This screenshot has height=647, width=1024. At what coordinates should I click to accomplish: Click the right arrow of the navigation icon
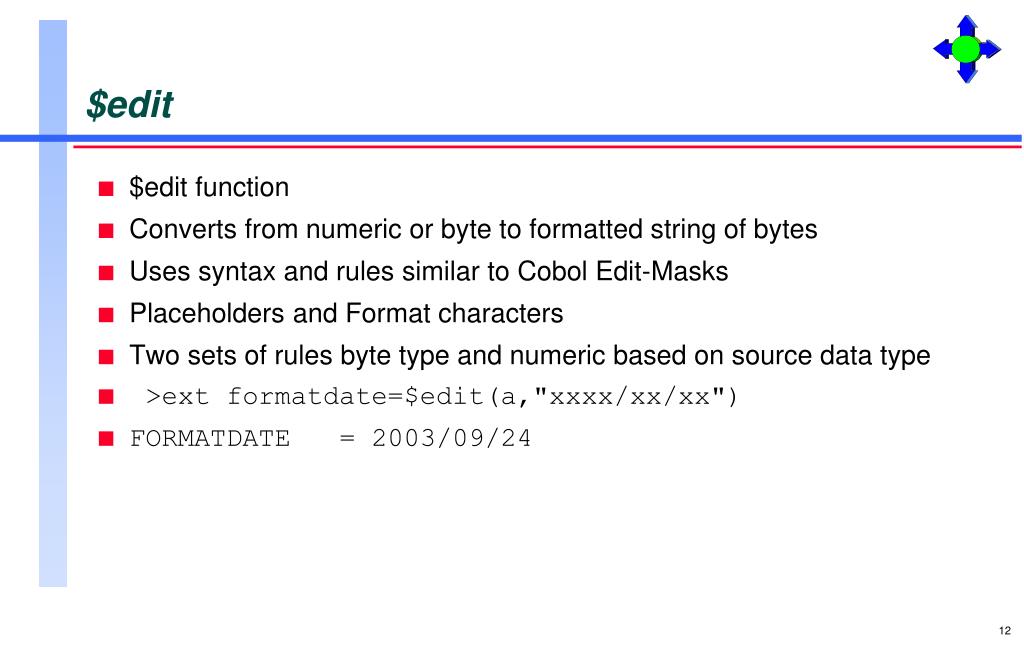point(991,49)
